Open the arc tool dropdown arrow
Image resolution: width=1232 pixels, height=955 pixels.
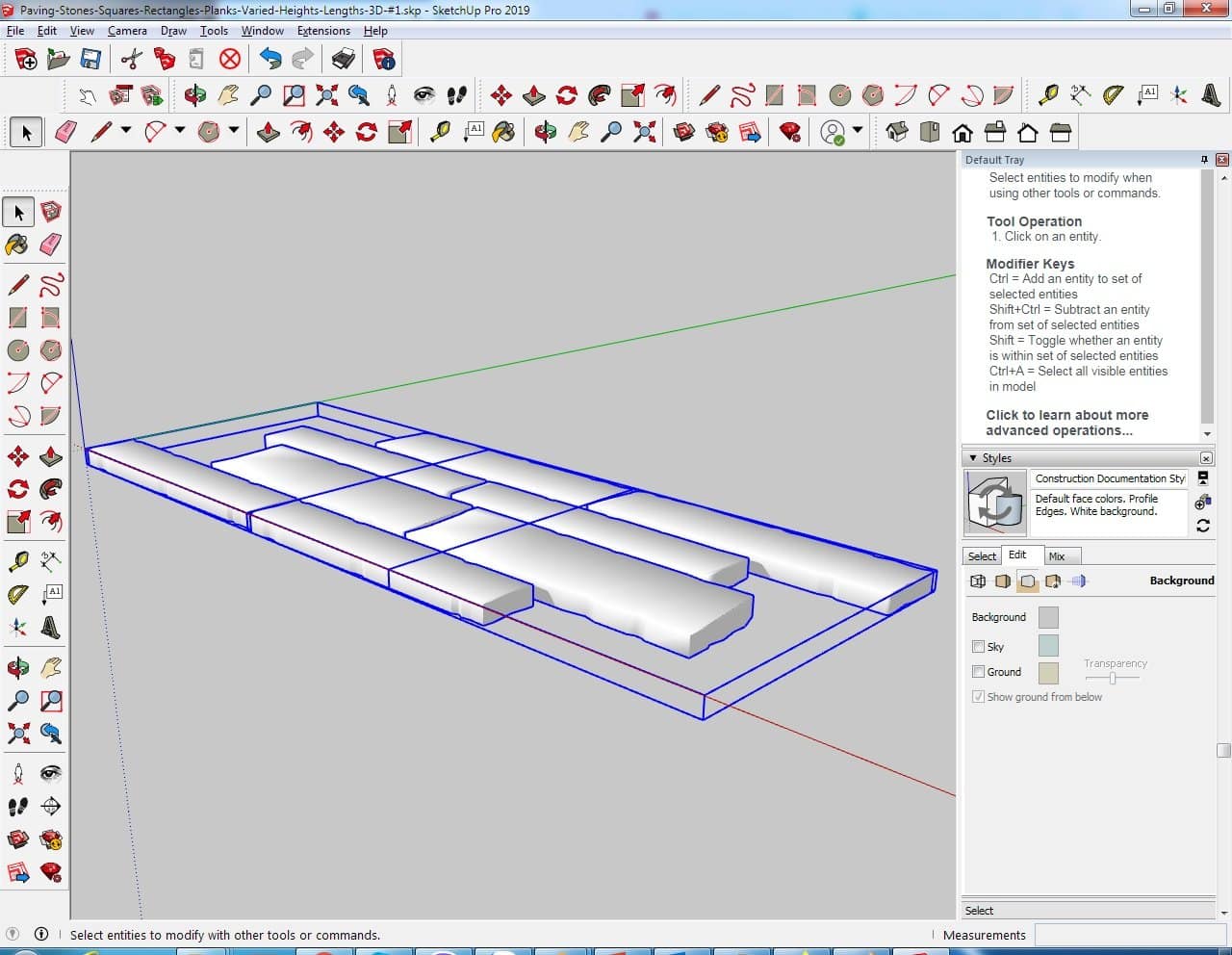pyautogui.click(x=179, y=130)
